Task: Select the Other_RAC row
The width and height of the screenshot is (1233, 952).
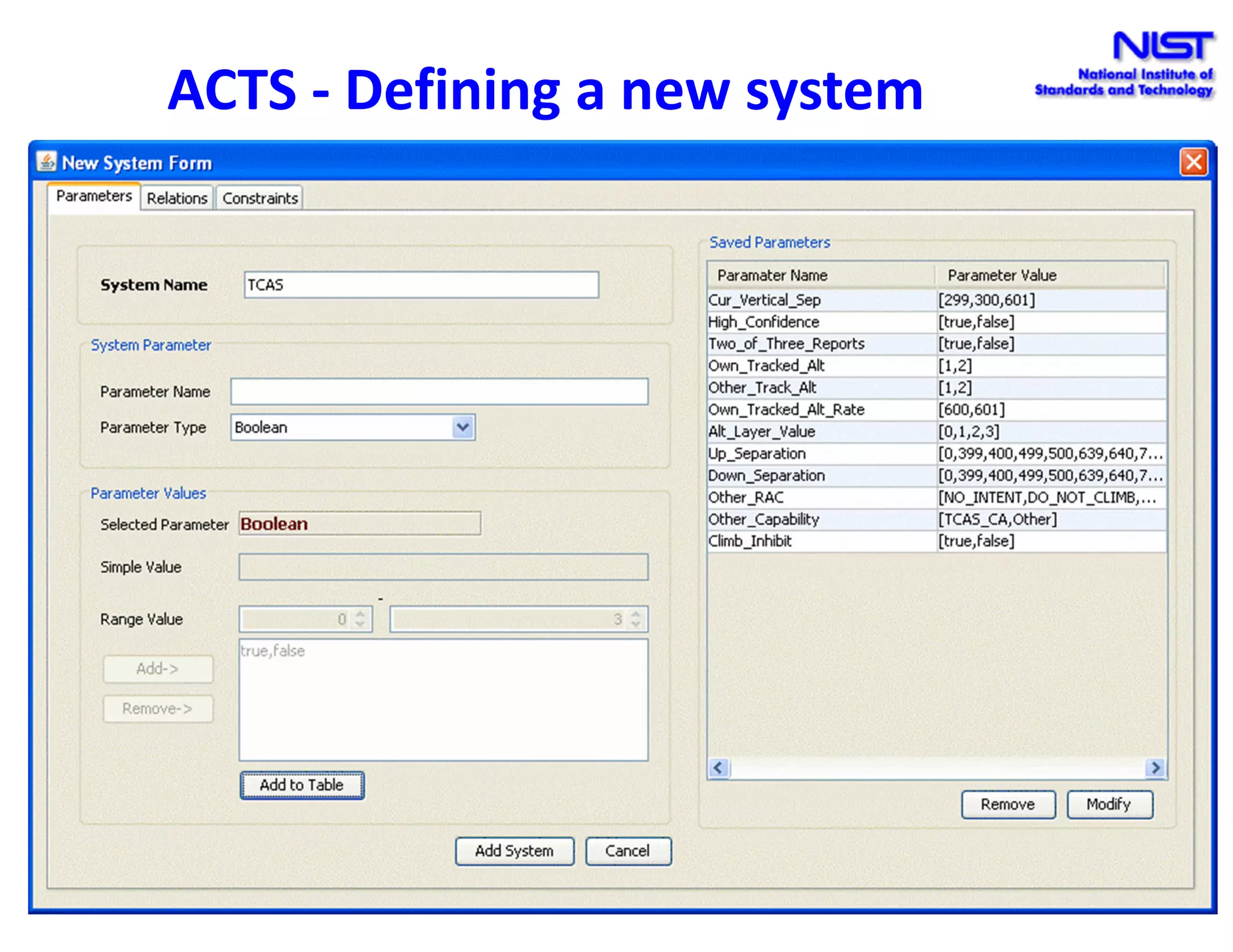Action: (x=937, y=498)
